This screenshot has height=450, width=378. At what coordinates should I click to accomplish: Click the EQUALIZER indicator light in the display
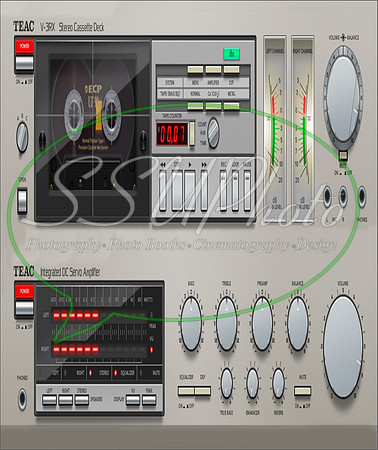(x=116, y=373)
